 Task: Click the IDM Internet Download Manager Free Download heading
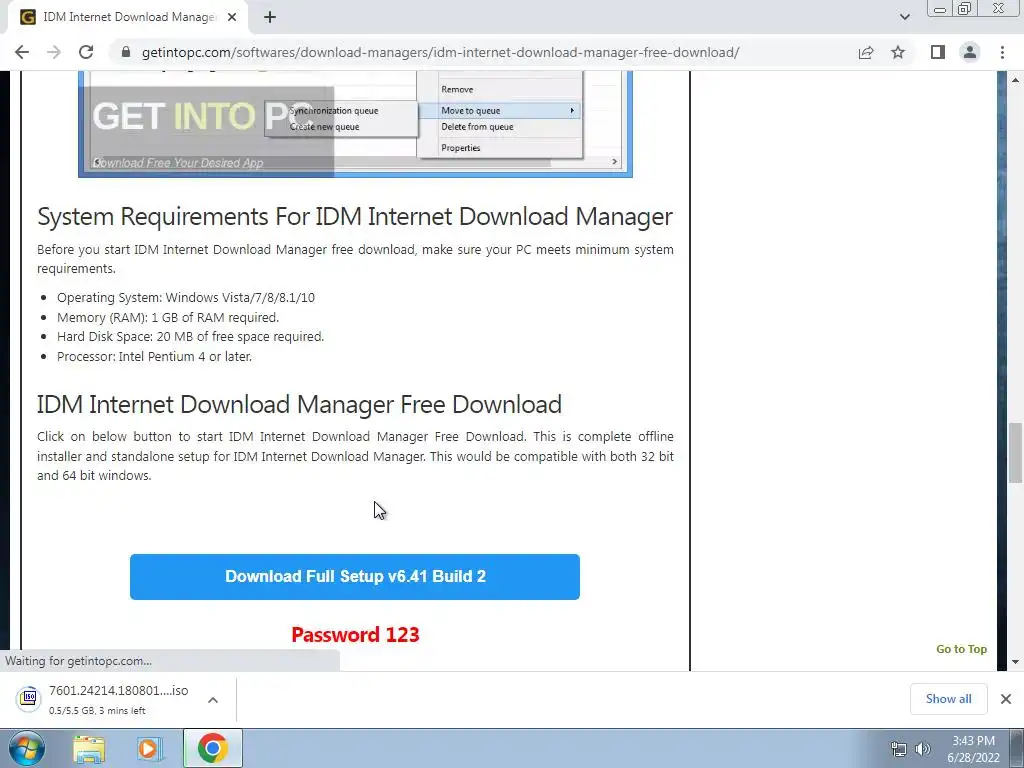tap(299, 404)
